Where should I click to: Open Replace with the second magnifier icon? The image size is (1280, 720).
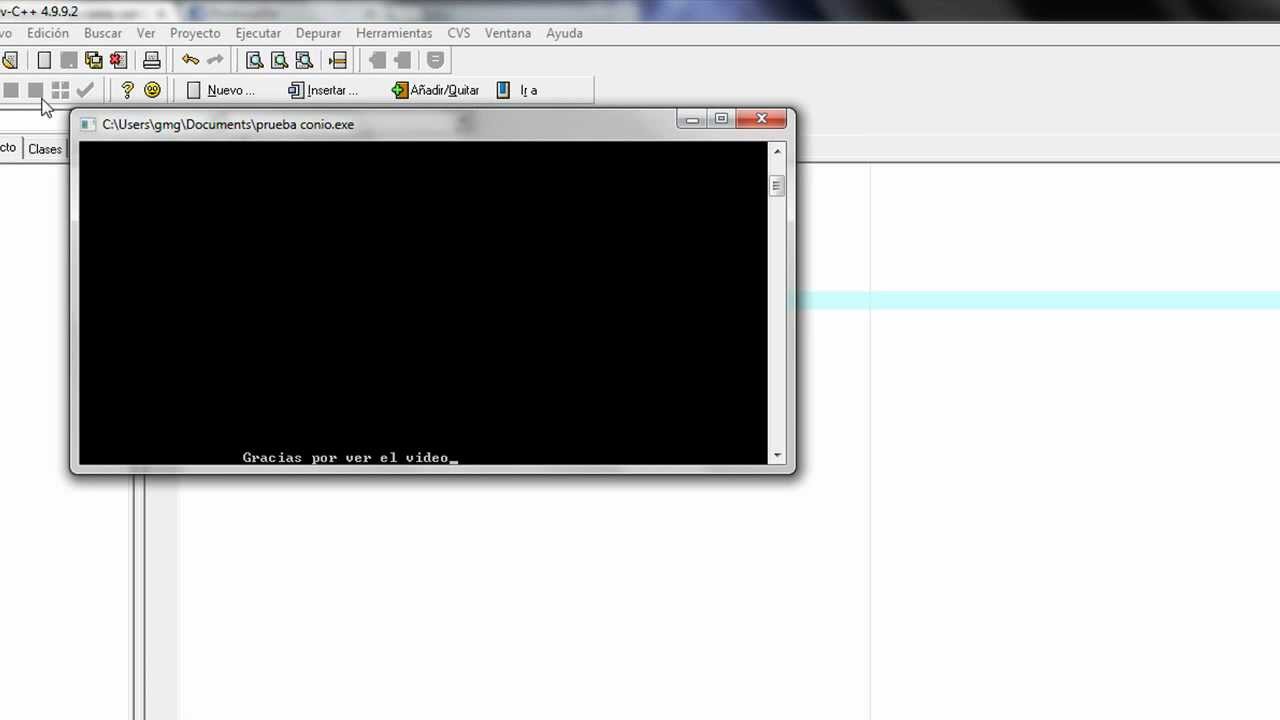(280, 60)
